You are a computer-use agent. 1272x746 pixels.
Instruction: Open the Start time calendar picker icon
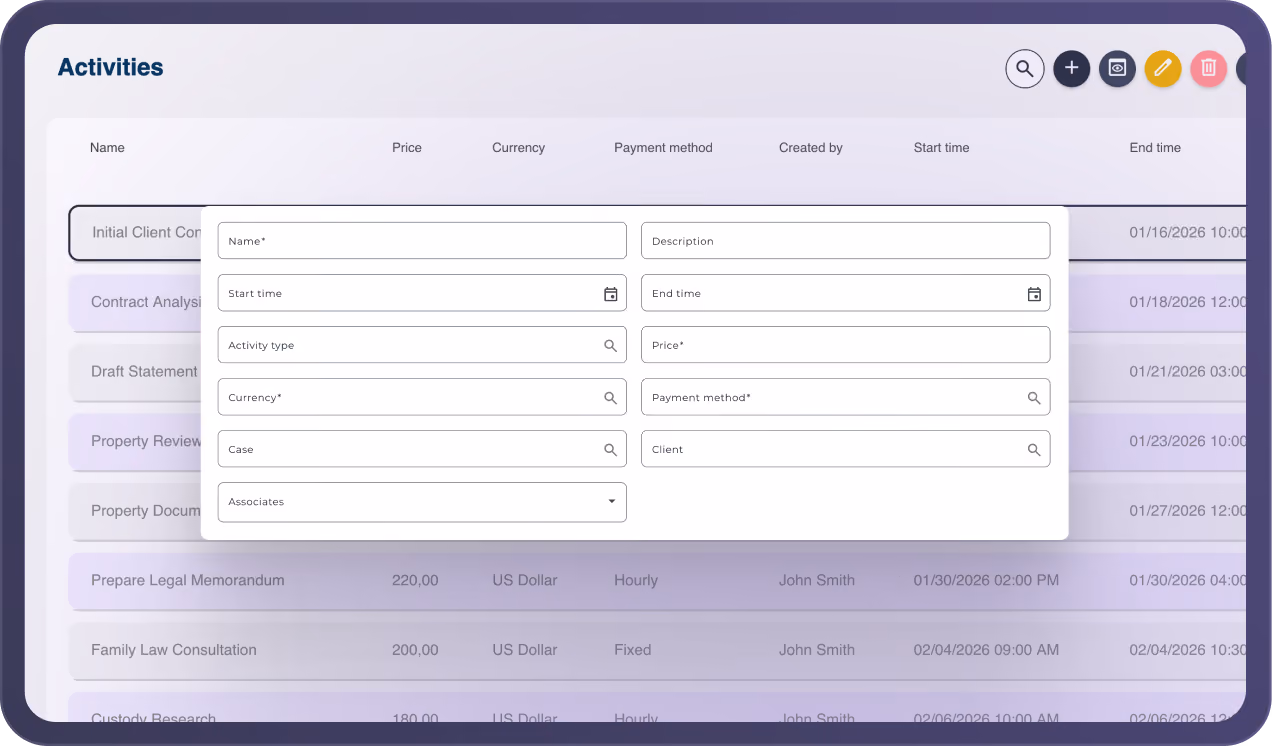(611, 294)
